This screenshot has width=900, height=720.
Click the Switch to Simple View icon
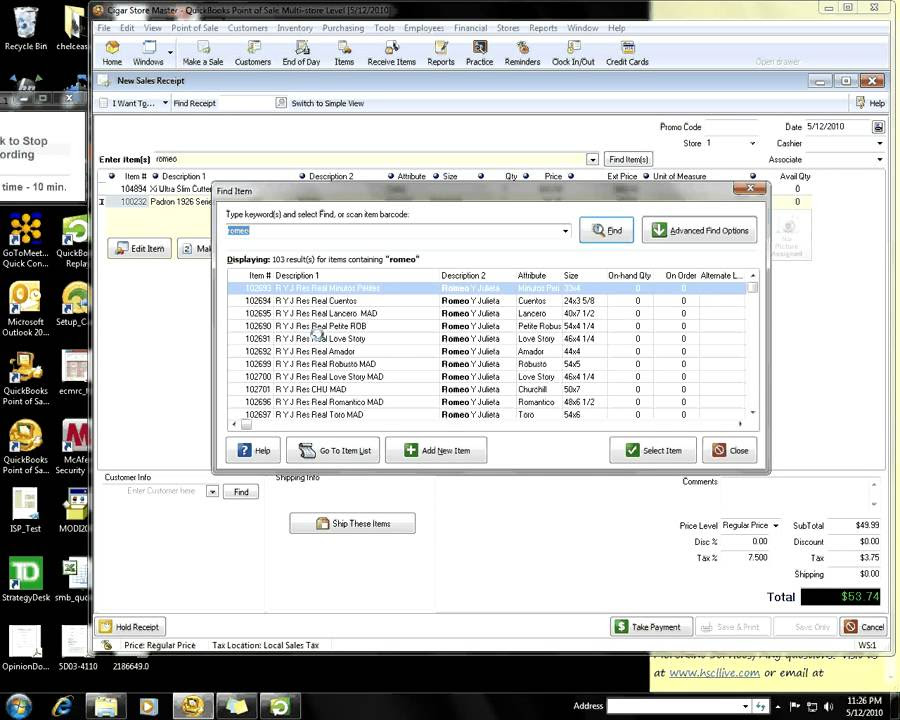click(x=281, y=103)
